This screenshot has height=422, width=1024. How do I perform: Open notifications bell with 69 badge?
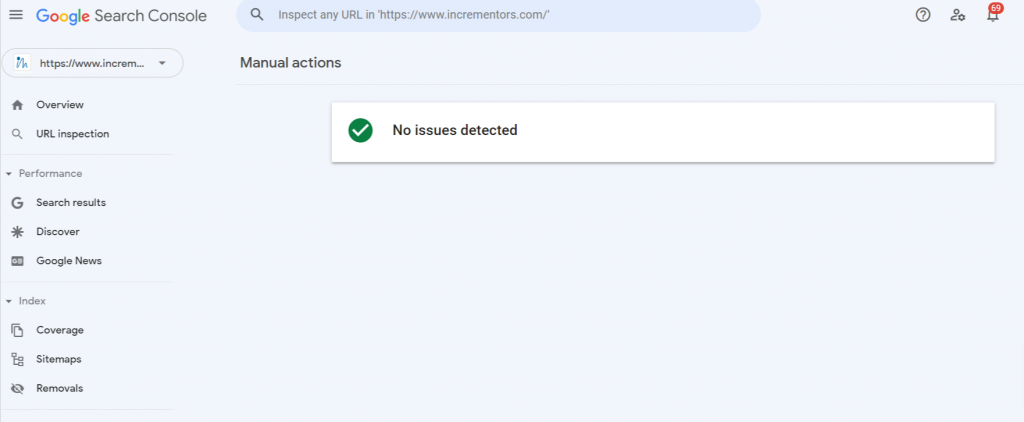click(993, 14)
